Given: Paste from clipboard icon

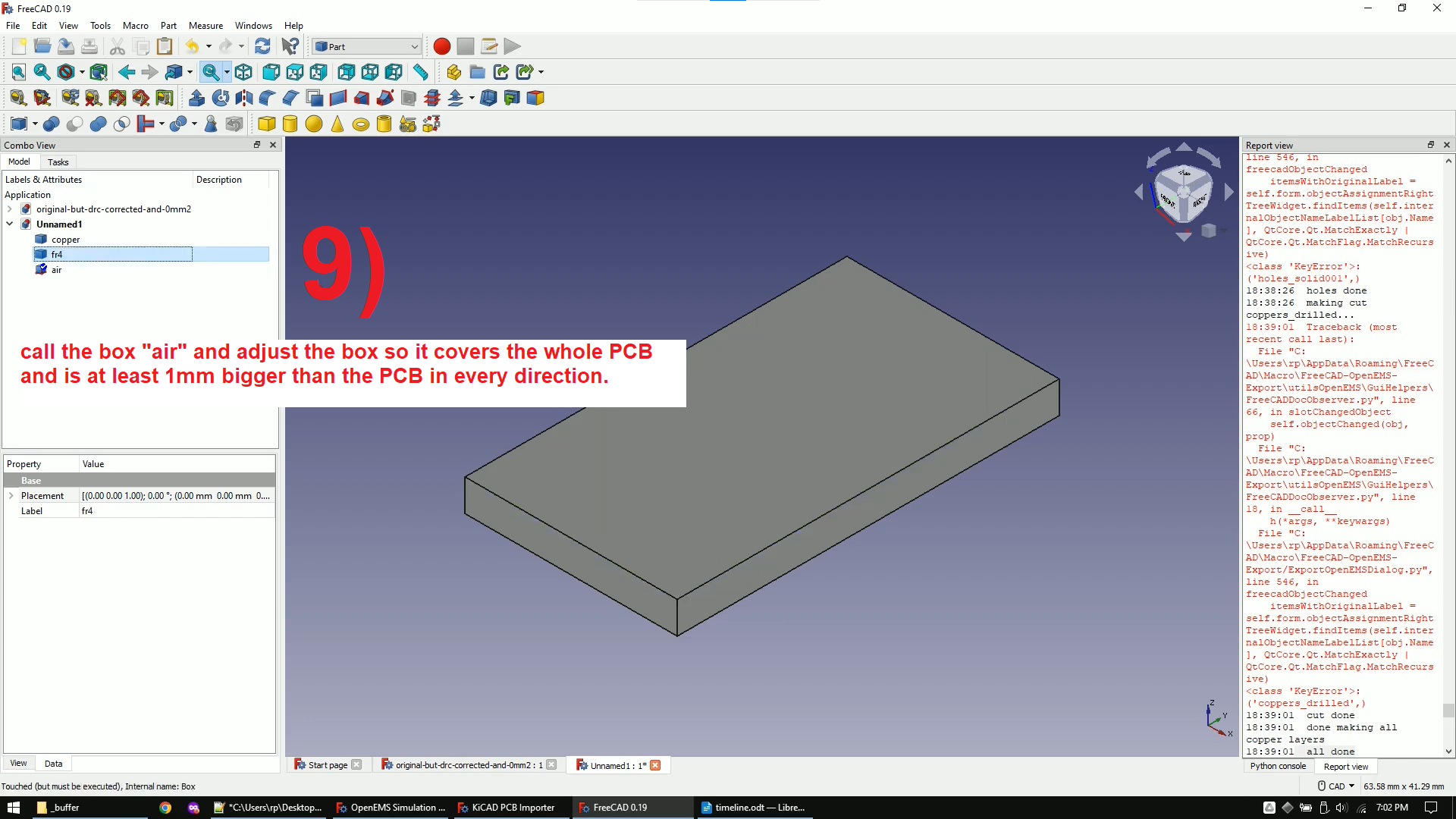Looking at the screenshot, I should tap(165, 46).
